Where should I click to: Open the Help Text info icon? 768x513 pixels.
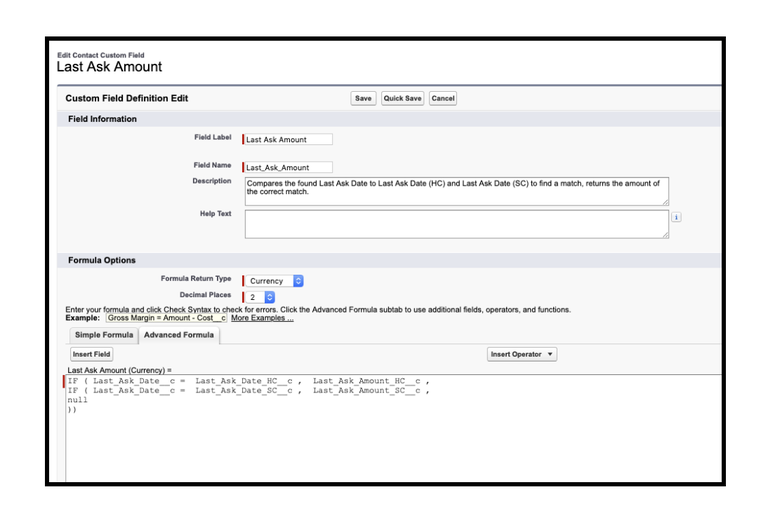676,217
